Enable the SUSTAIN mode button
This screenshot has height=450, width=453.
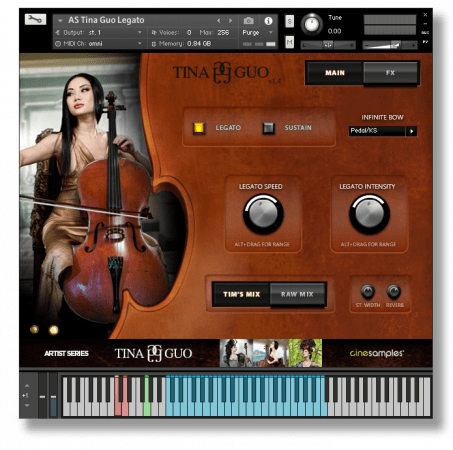point(268,128)
